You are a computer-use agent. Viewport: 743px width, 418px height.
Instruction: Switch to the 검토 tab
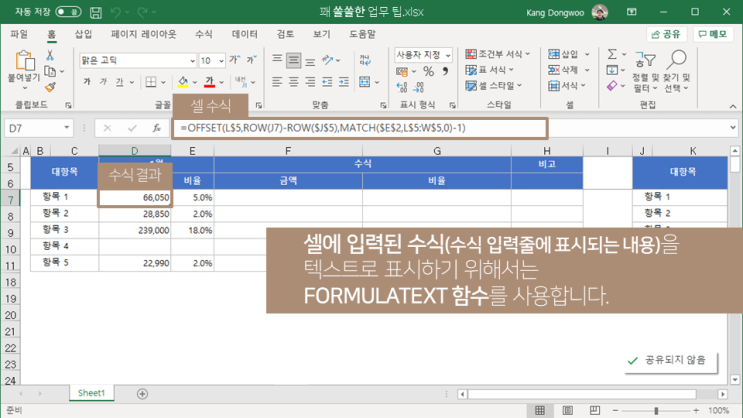coord(285,34)
